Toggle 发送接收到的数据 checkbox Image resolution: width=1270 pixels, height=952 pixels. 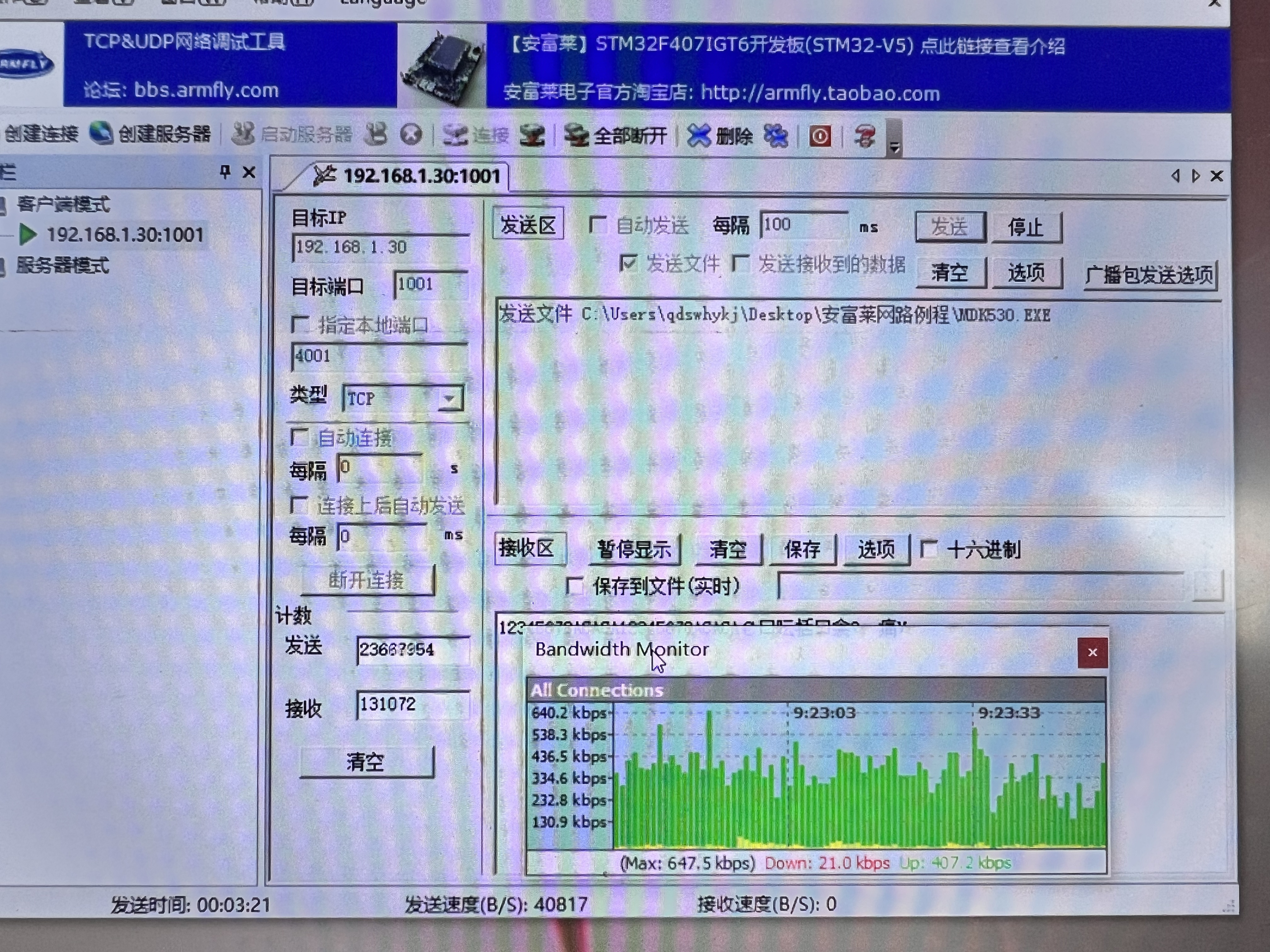point(740,263)
